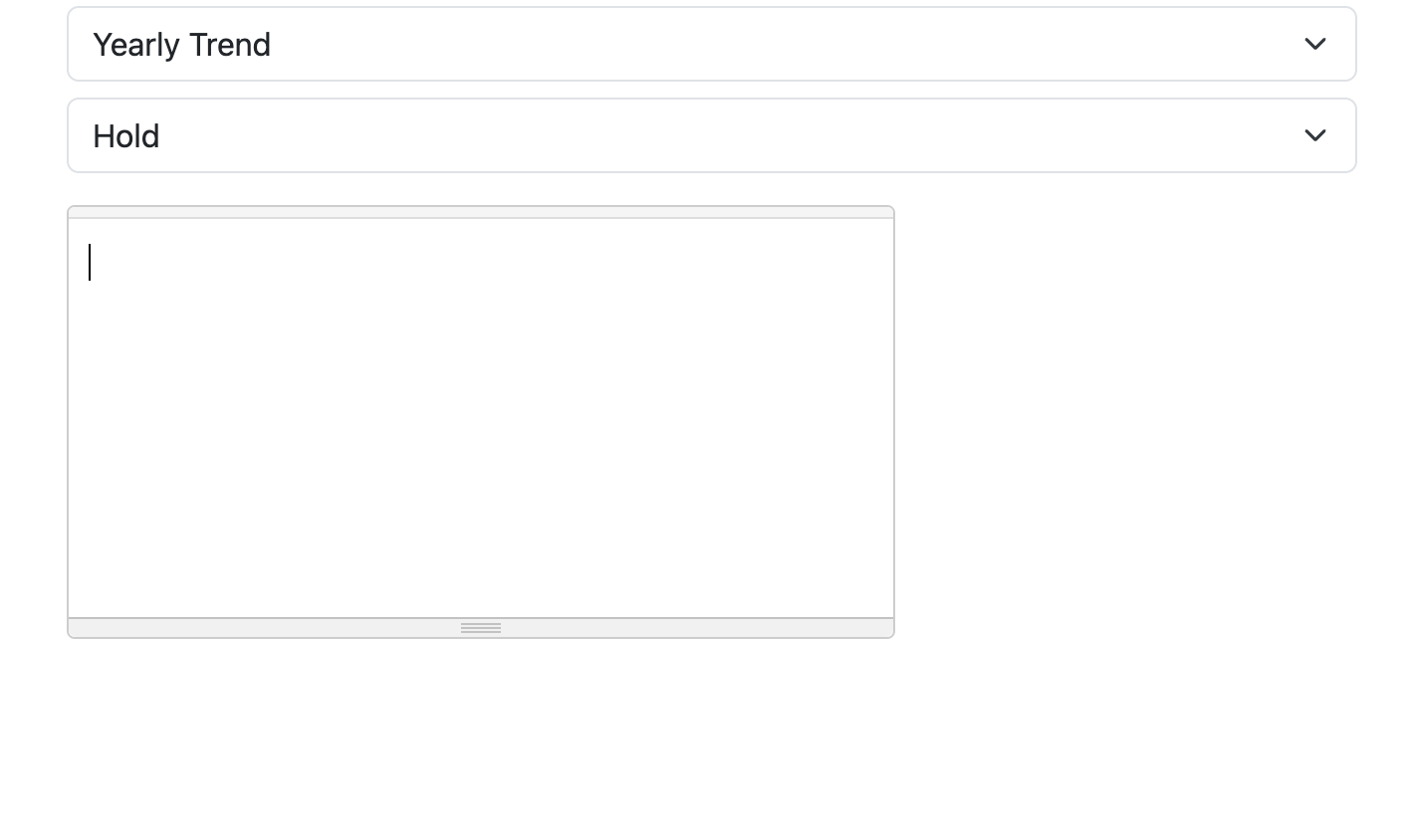Click the gray top bar of the editor
The image size is (1414, 840).
(481, 212)
